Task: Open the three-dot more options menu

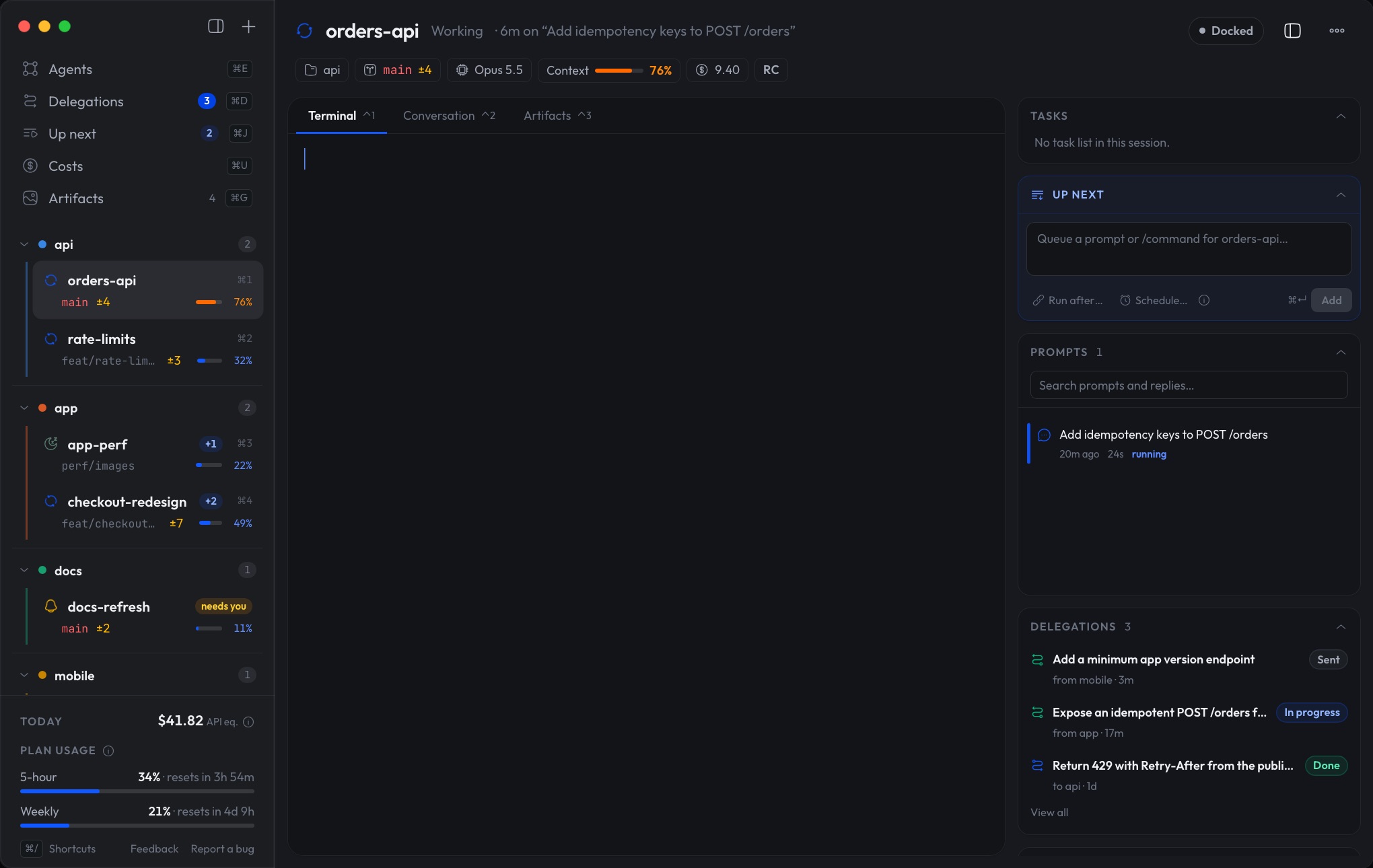Action: (x=1337, y=31)
